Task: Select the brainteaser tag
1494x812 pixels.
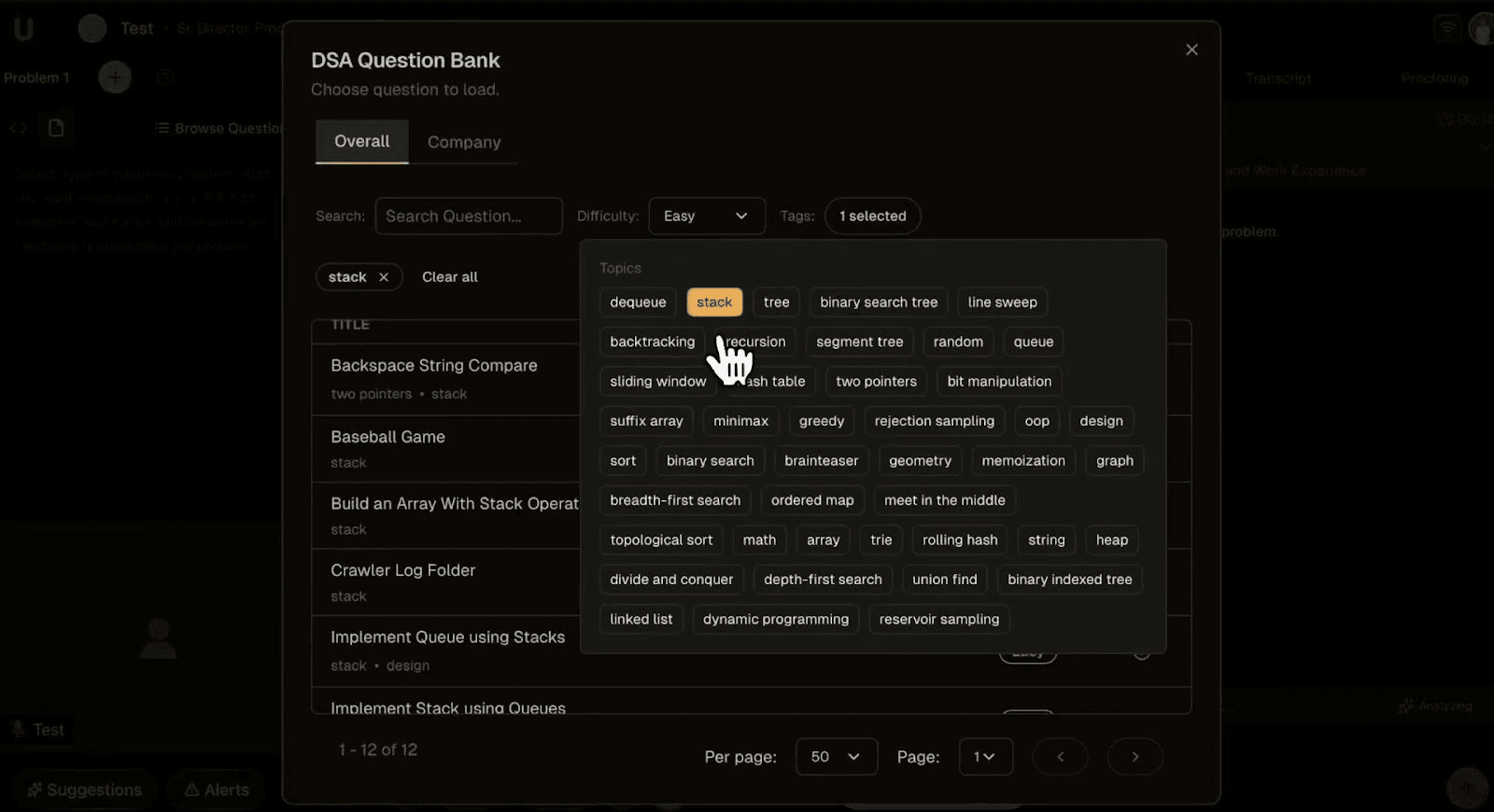Action: tap(821, 461)
